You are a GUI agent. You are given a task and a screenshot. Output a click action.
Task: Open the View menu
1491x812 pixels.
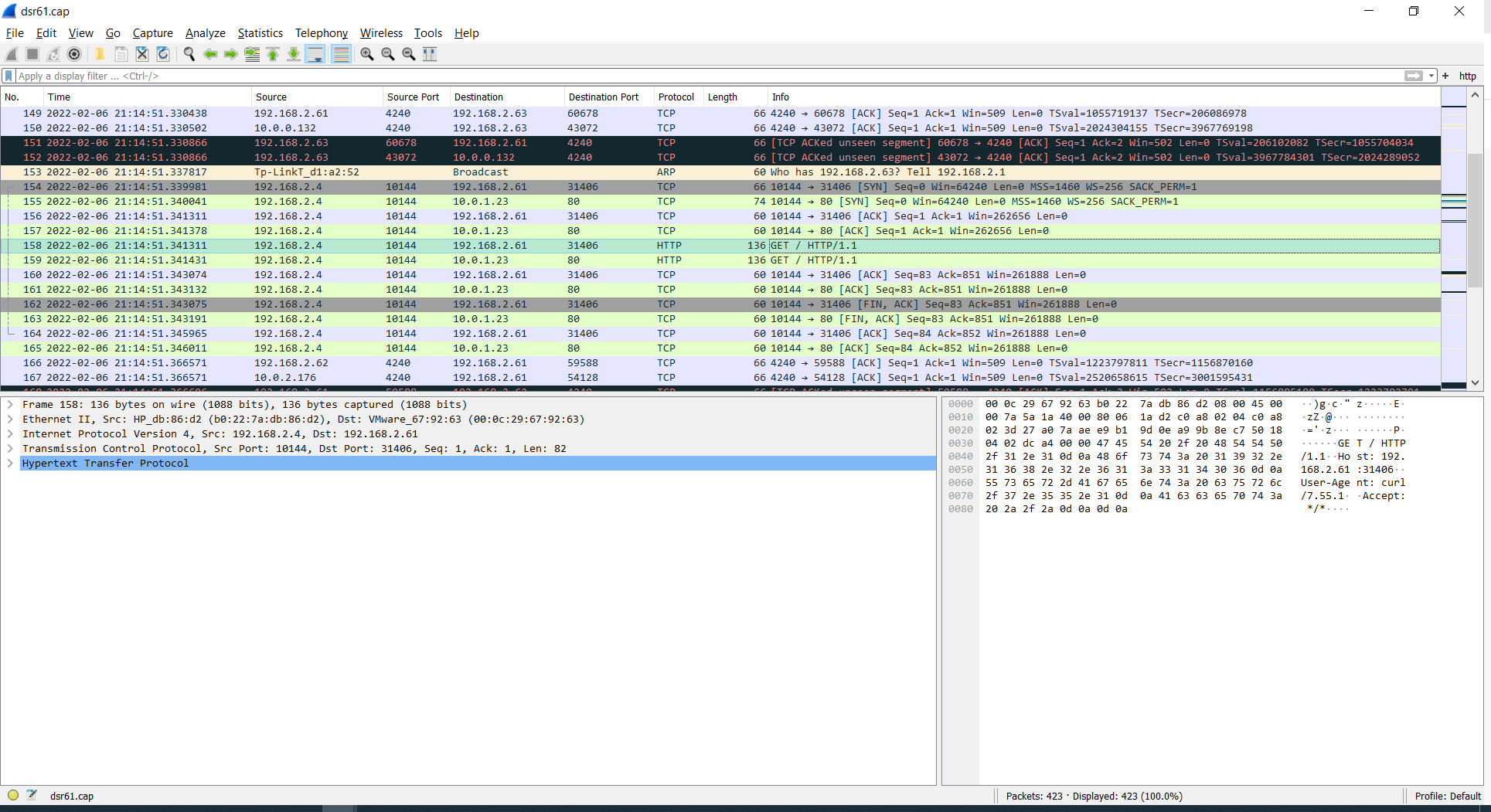(80, 33)
